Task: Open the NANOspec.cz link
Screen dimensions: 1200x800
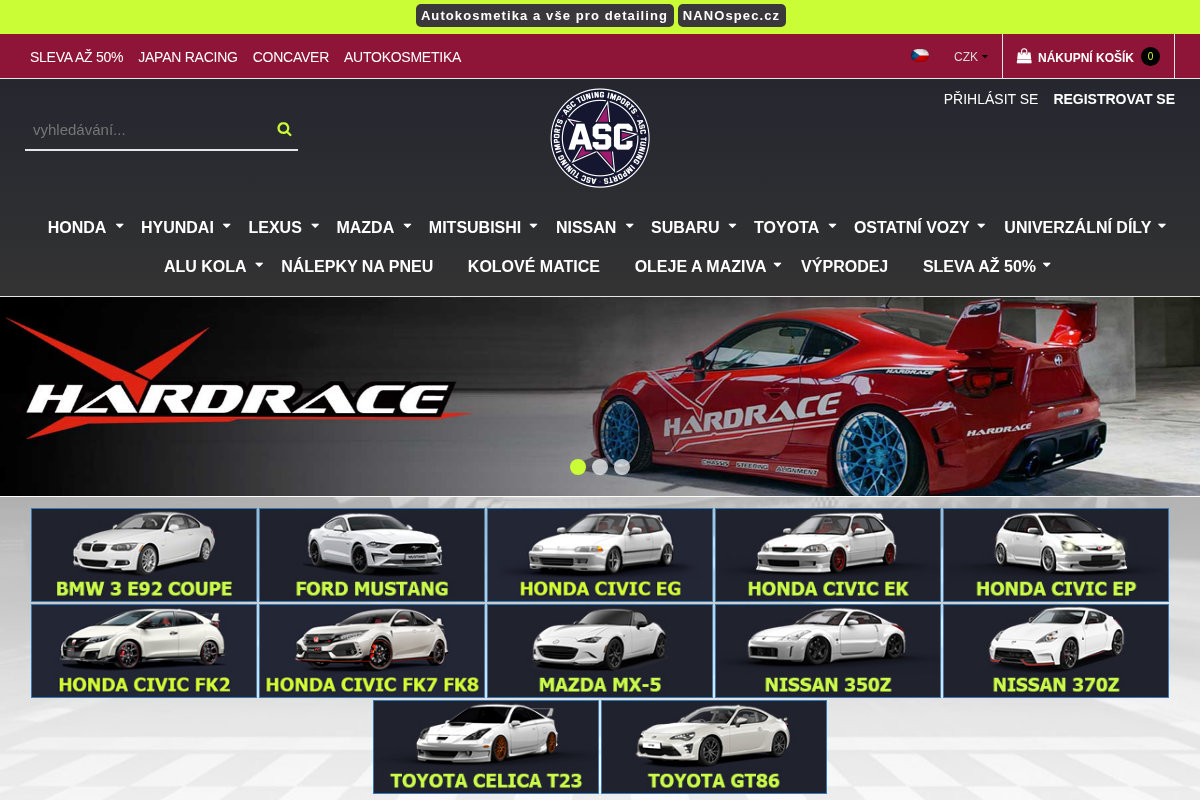Action: pos(732,15)
